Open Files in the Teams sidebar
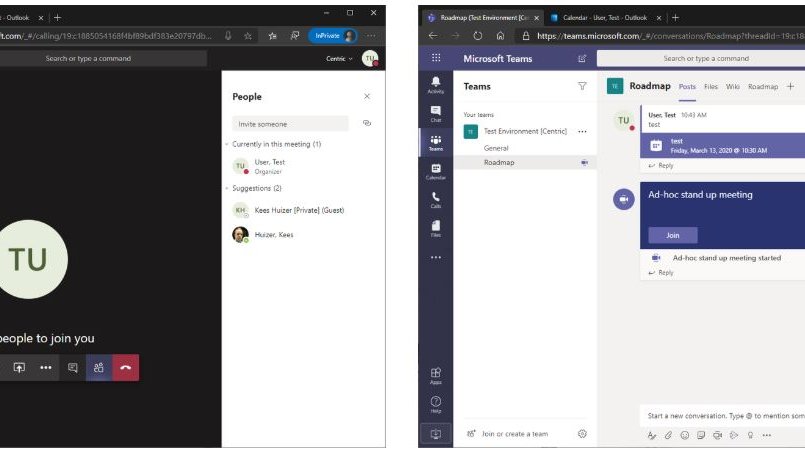The image size is (805, 452). 436,229
